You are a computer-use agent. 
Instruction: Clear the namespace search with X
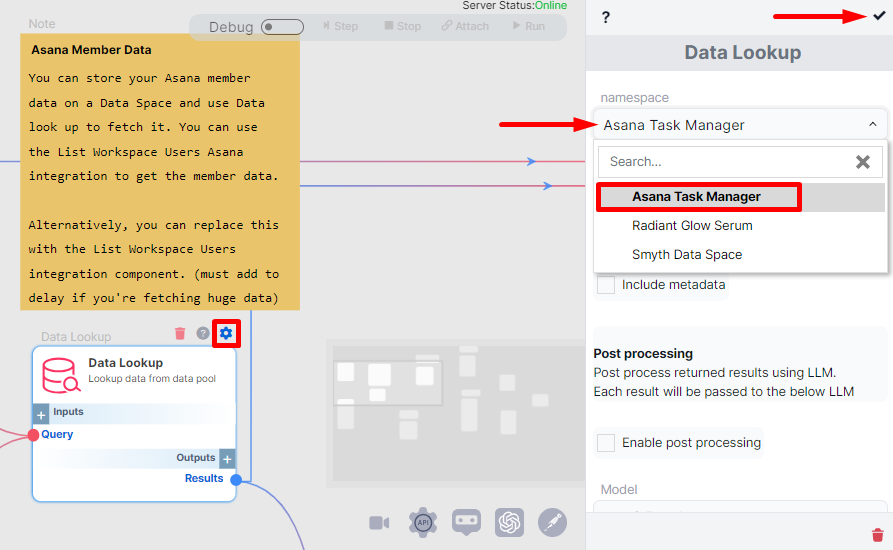pos(863,162)
